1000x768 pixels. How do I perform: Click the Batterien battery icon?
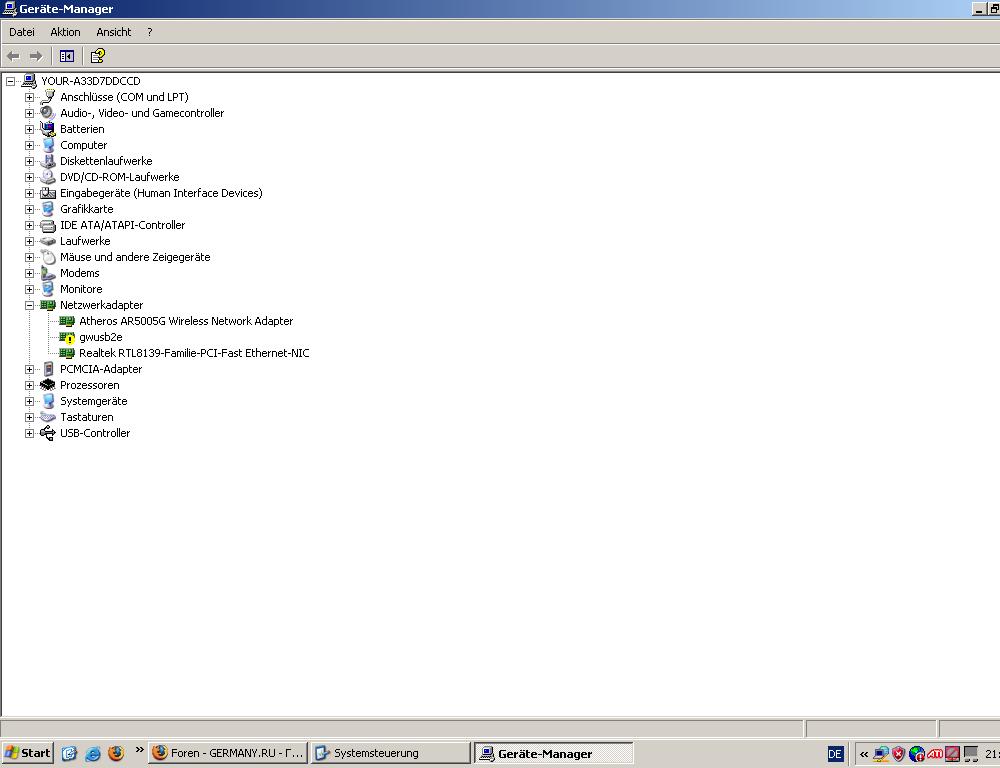tap(48, 128)
